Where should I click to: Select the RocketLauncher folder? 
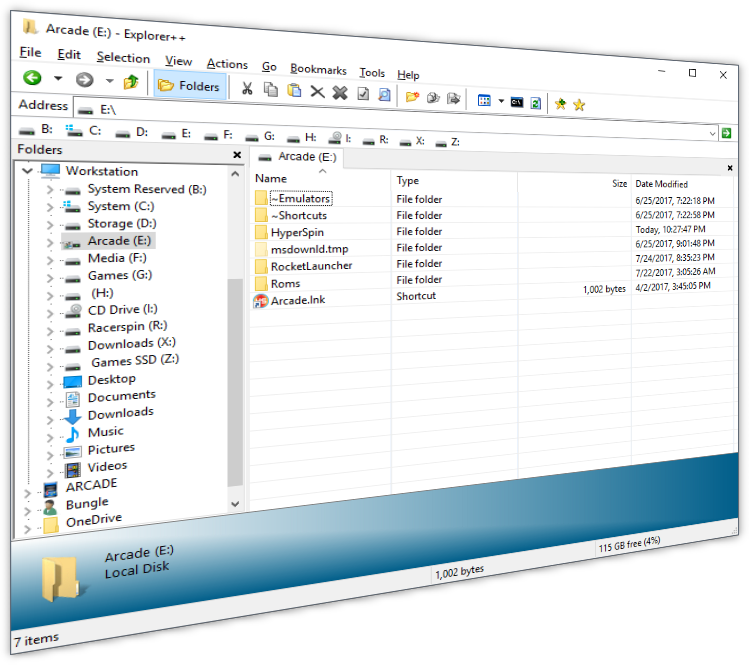(311, 266)
